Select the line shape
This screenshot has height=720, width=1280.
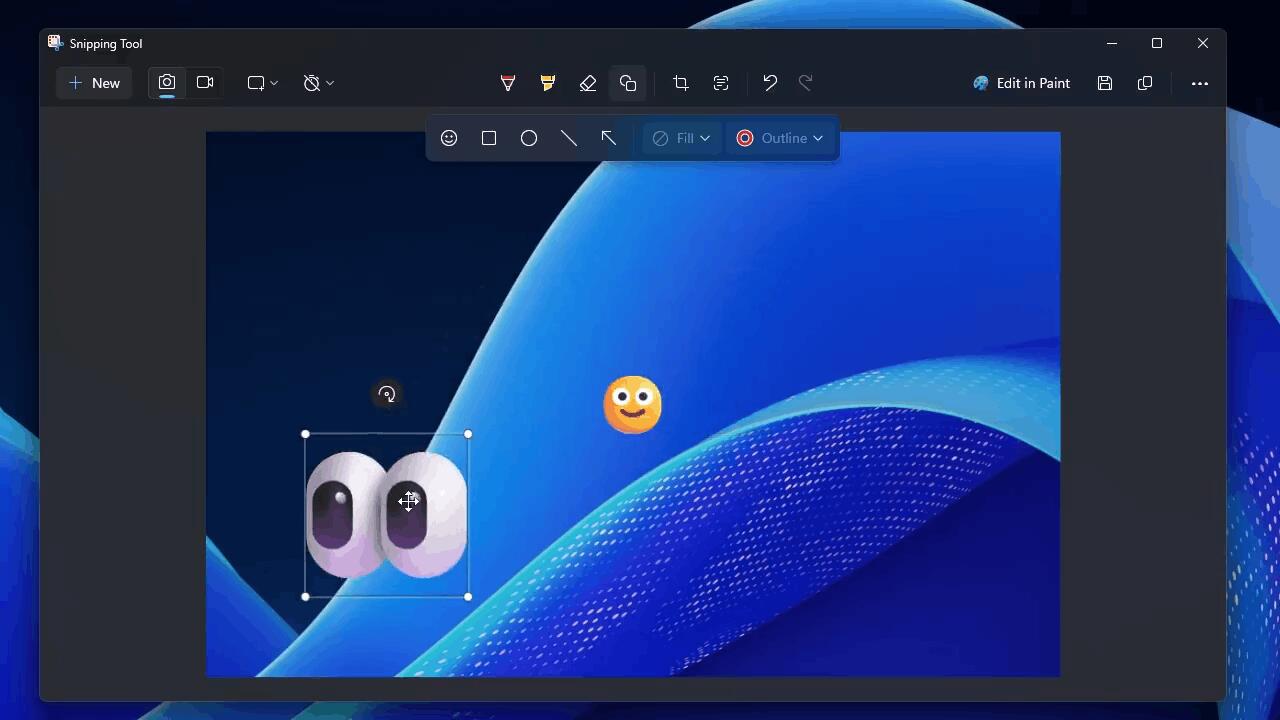click(x=569, y=138)
